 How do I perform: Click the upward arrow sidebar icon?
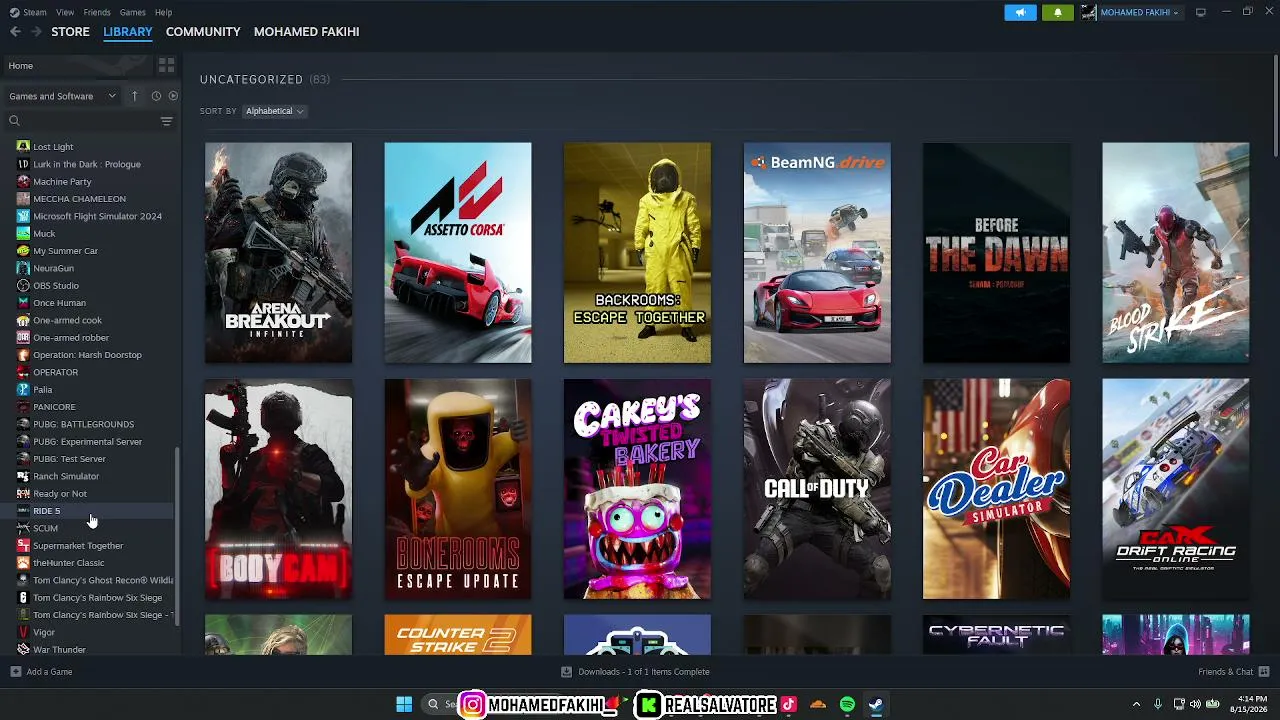click(134, 96)
